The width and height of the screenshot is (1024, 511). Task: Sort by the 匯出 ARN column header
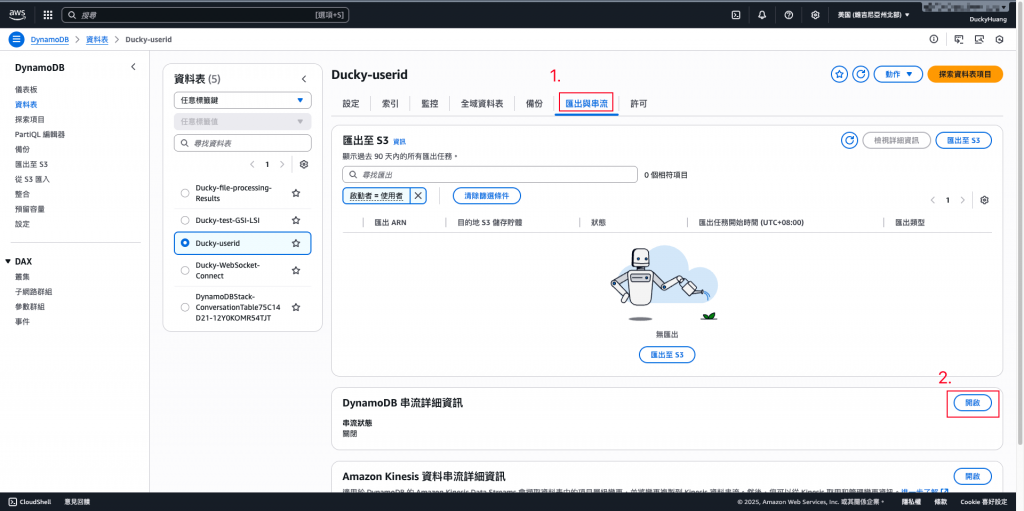point(391,222)
